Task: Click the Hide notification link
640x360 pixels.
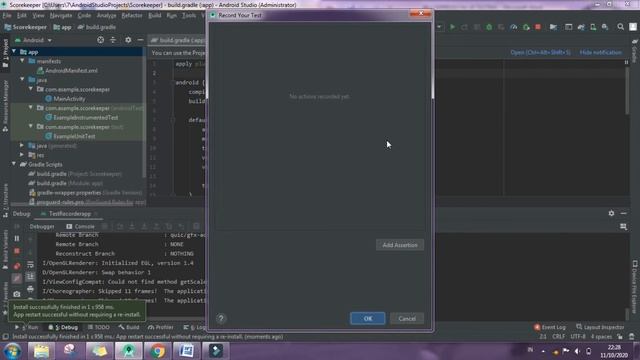Action: pyautogui.click(x=600, y=53)
